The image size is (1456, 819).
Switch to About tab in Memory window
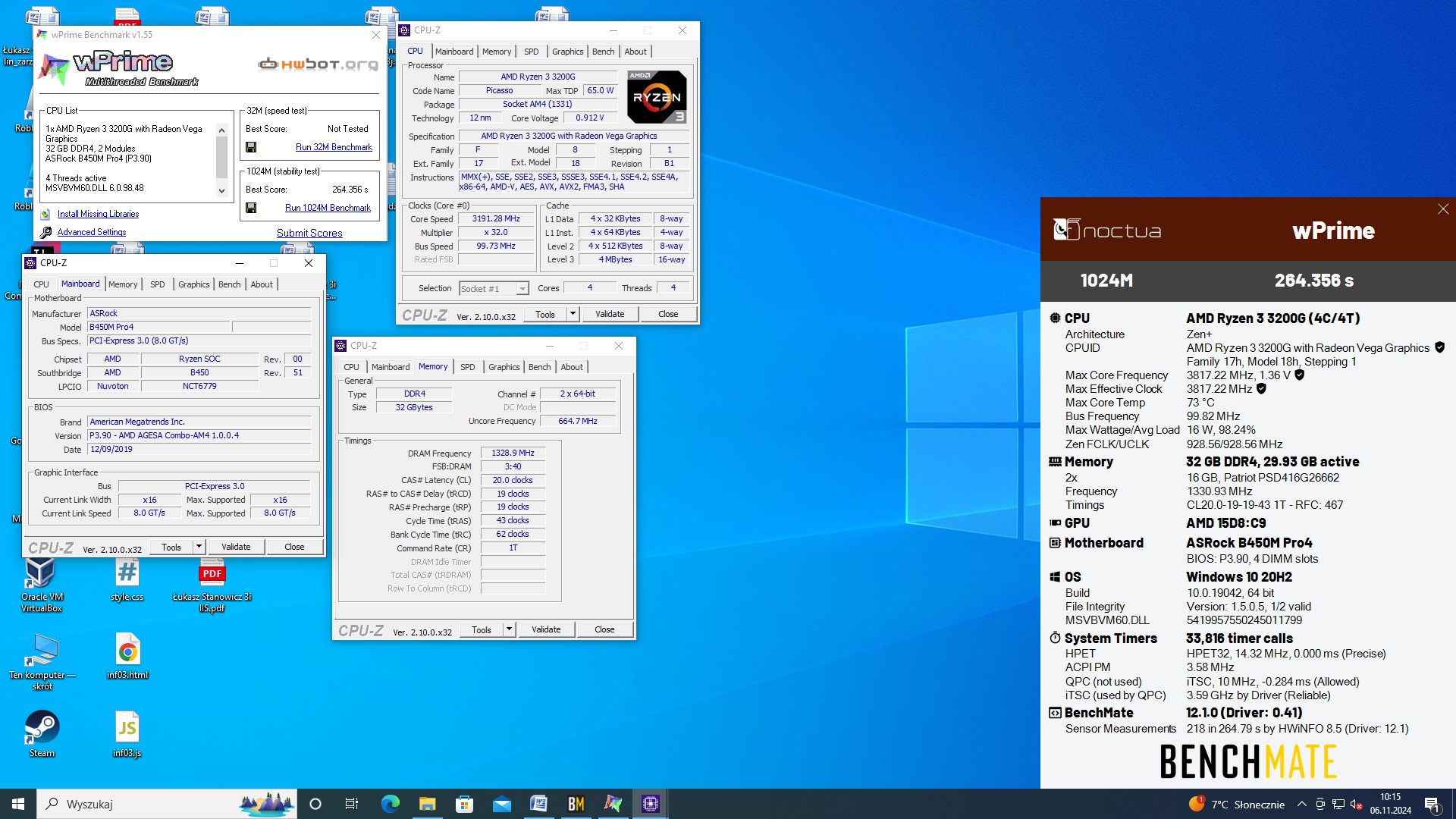(572, 367)
